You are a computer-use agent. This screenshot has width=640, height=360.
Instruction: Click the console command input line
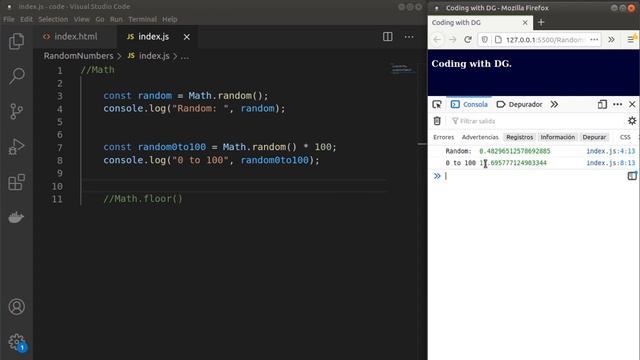click(x=535, y=176)
